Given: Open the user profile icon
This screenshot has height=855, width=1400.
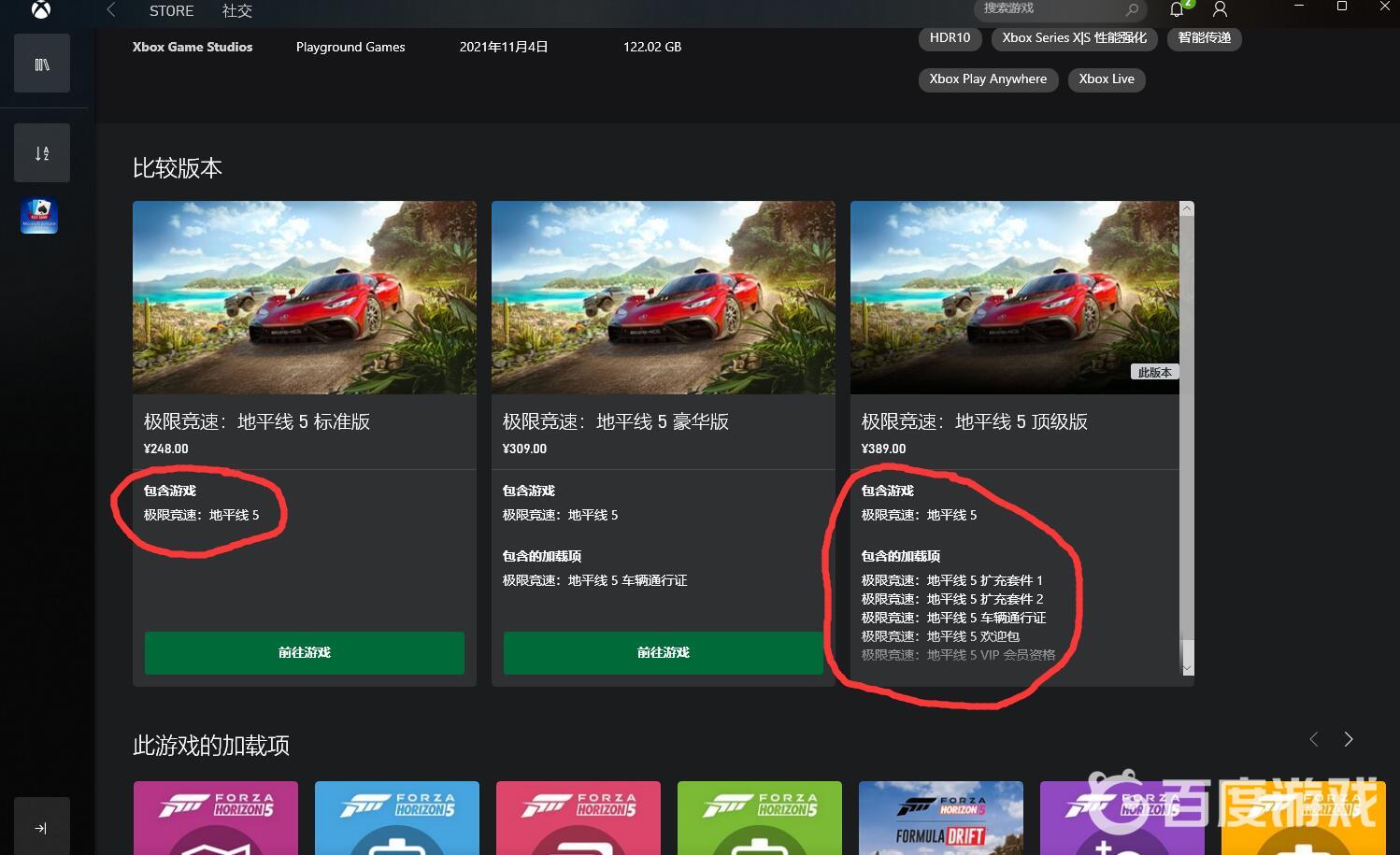Looking at the screenshot, I should pos(1220,9).
